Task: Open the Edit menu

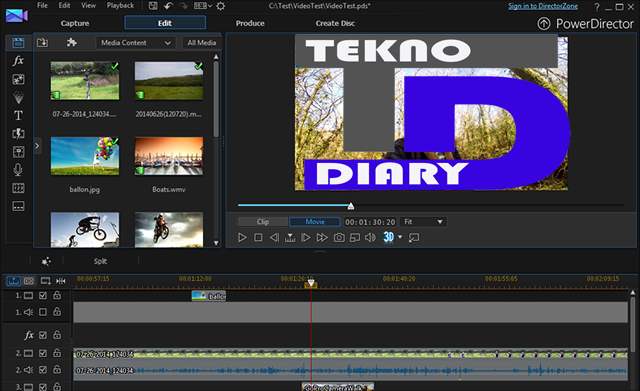Action: click(64, 6)
